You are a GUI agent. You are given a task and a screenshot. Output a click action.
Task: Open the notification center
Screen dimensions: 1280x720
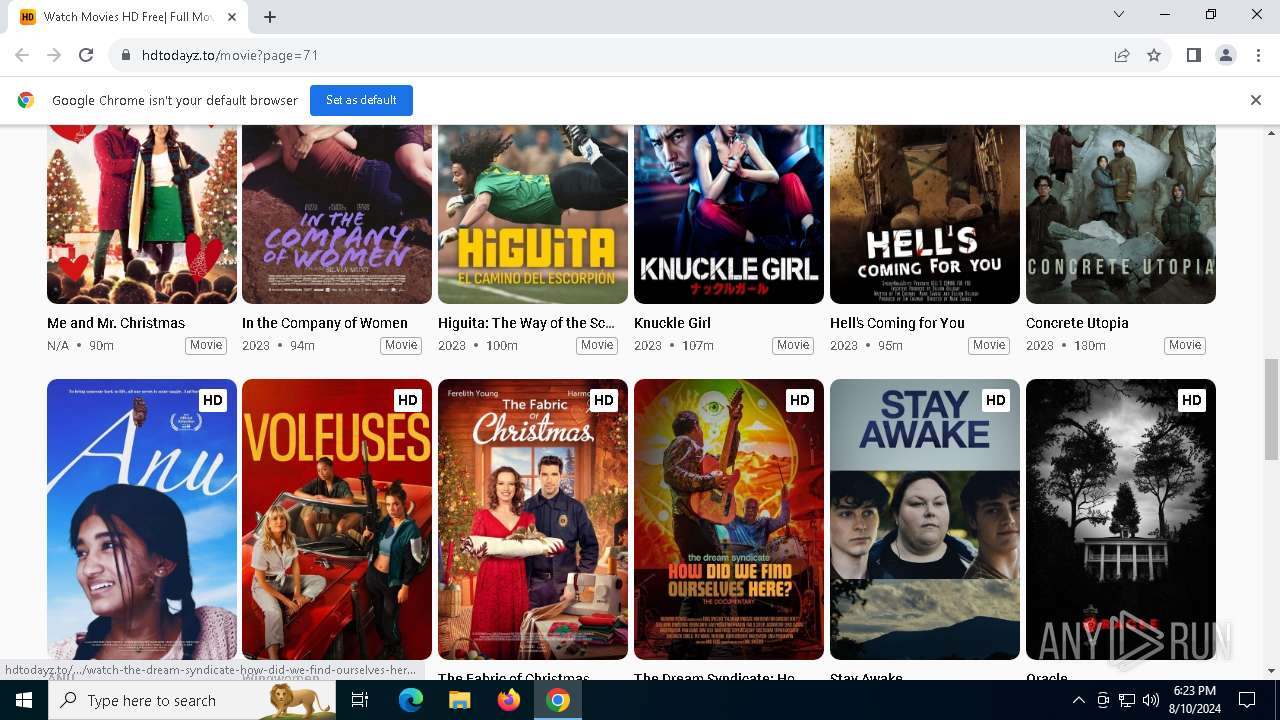coord(1247,700)
